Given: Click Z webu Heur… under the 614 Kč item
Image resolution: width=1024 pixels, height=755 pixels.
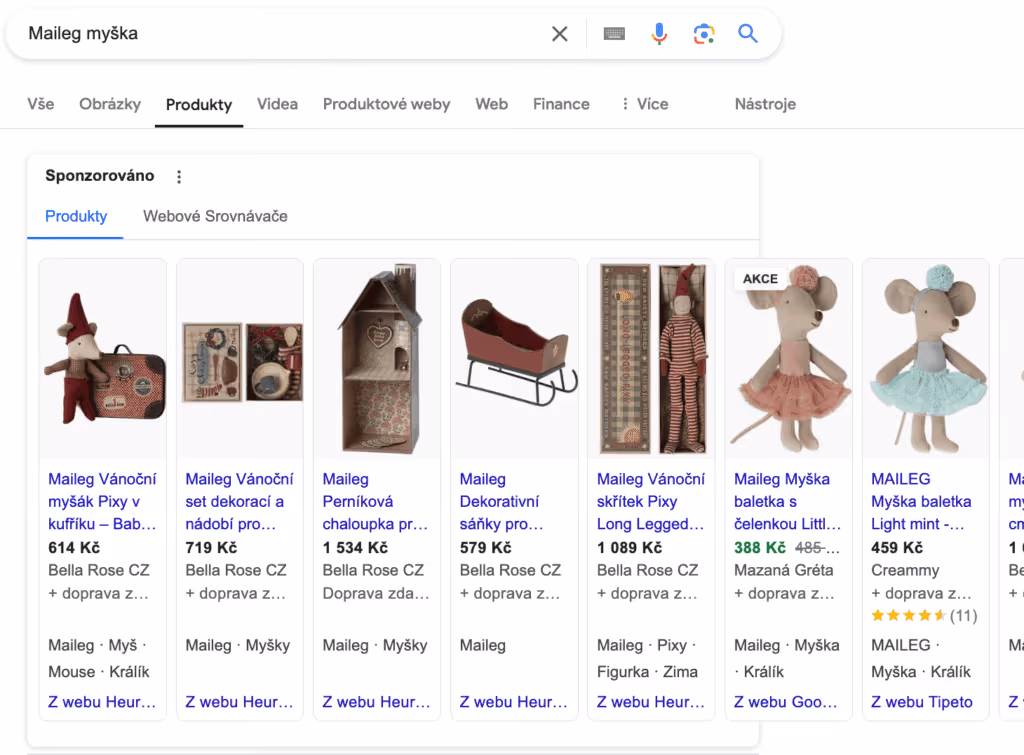Looking at the screenshot, I should click(102, 702).
